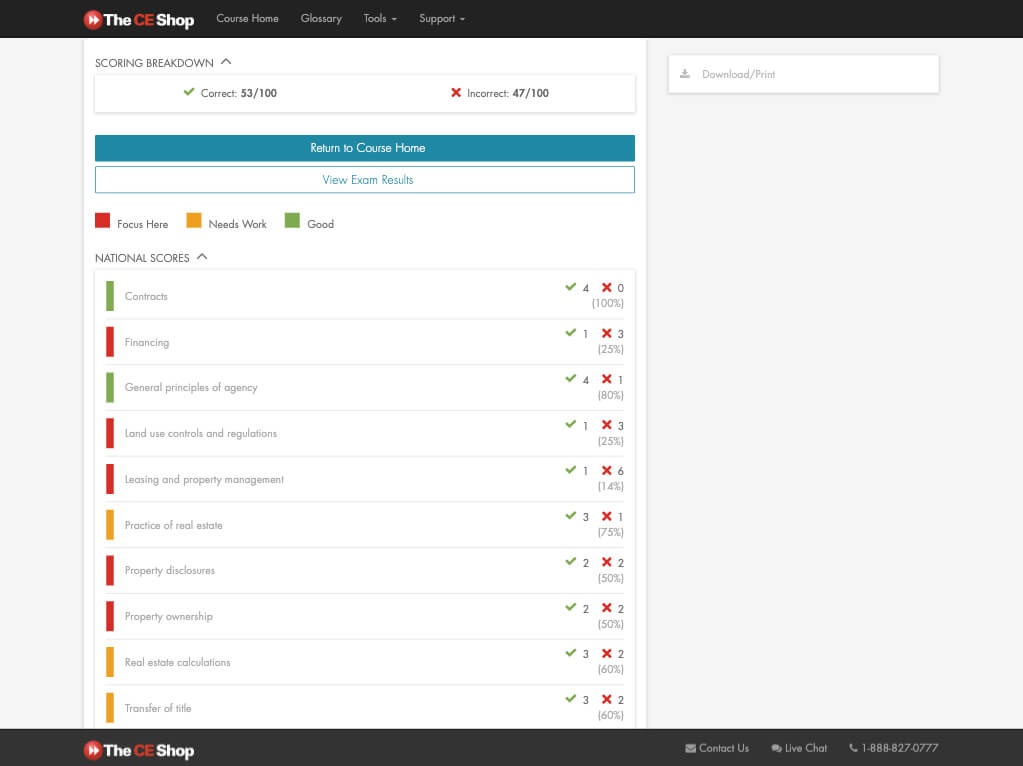
Task: Select Land use controls and regulations row
Action: (x=365, y=433)
